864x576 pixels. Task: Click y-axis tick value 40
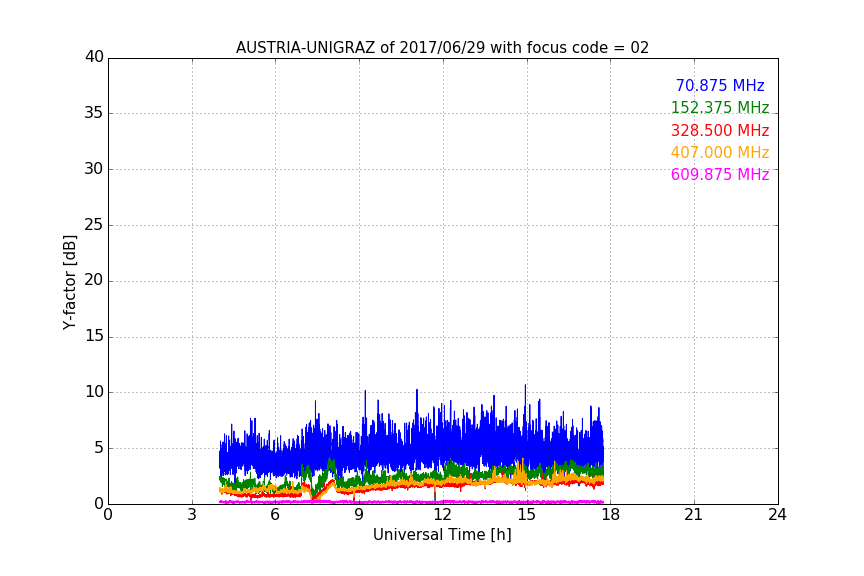coord(94,57)
